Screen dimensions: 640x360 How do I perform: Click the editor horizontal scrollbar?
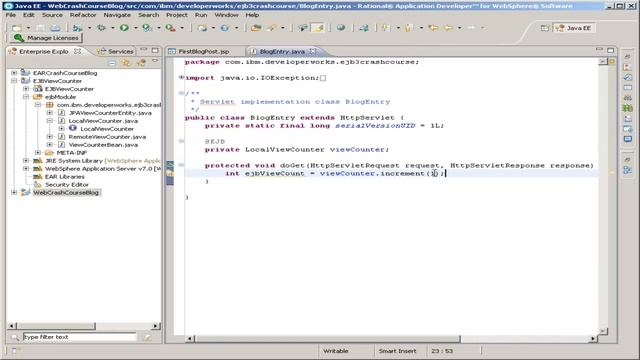pyautogui.click(x=391, y=339)
